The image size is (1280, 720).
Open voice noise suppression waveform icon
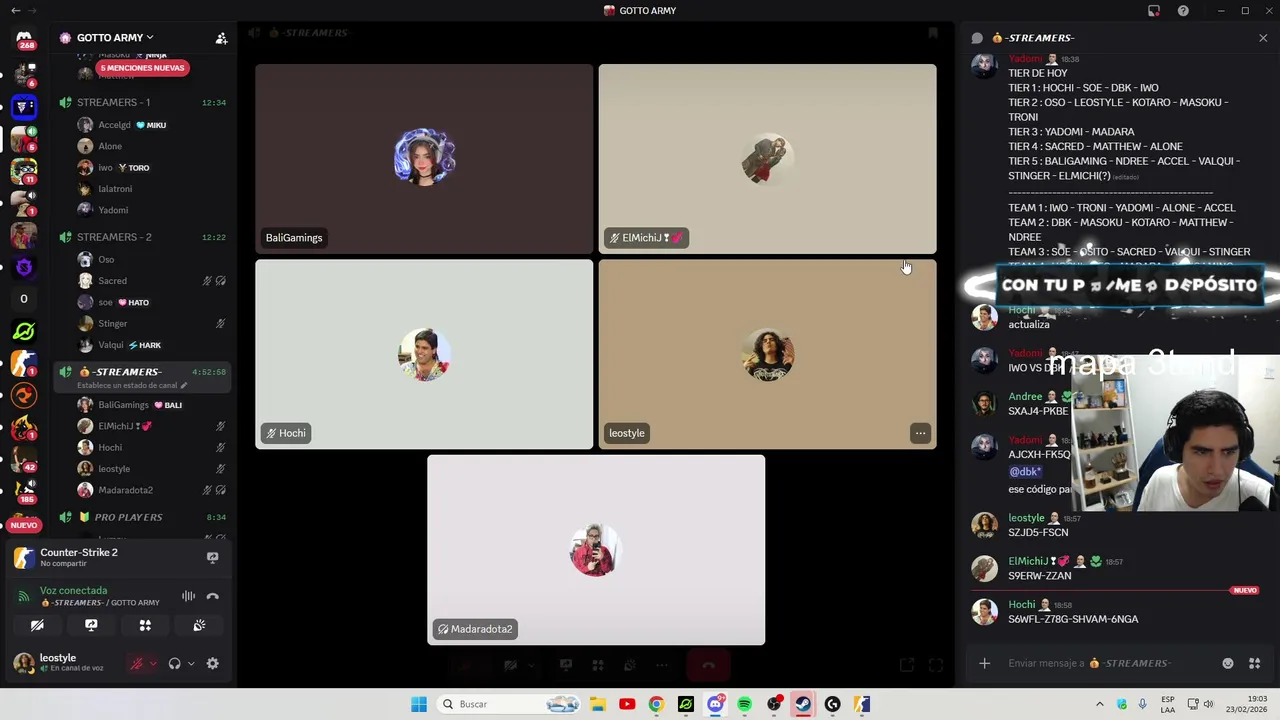tap(188, 596)
